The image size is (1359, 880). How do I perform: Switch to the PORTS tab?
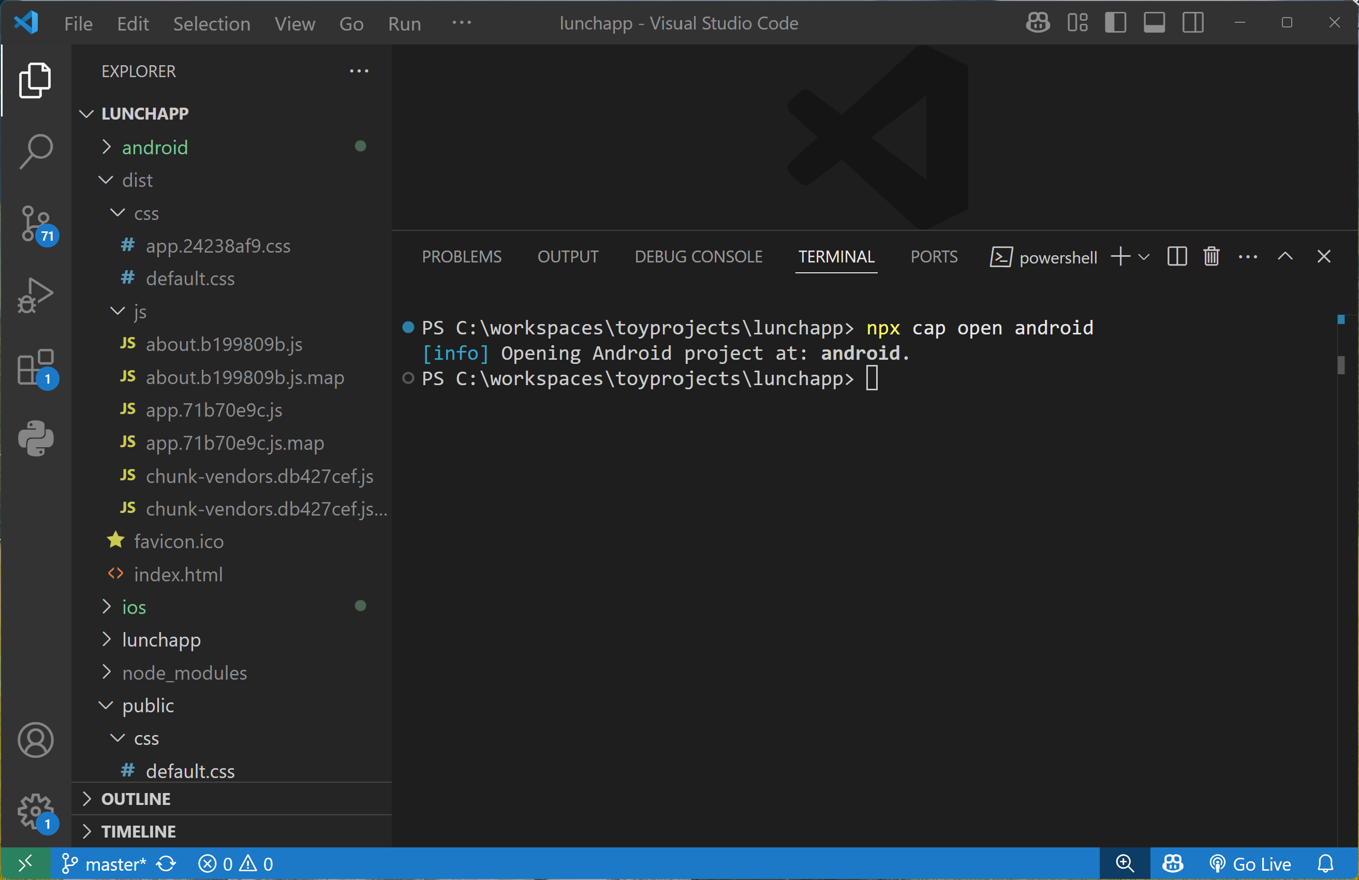934,257
